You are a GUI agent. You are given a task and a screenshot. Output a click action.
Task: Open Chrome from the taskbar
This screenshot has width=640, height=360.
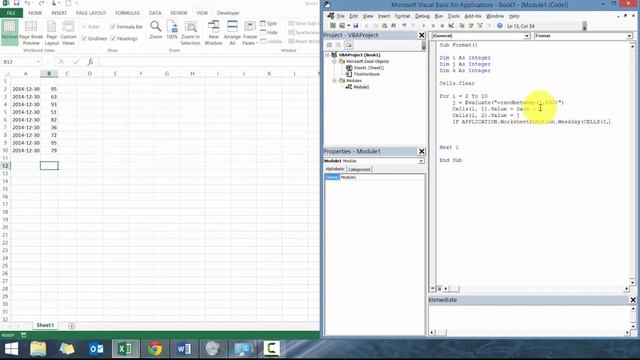click(x=155, y=349)
